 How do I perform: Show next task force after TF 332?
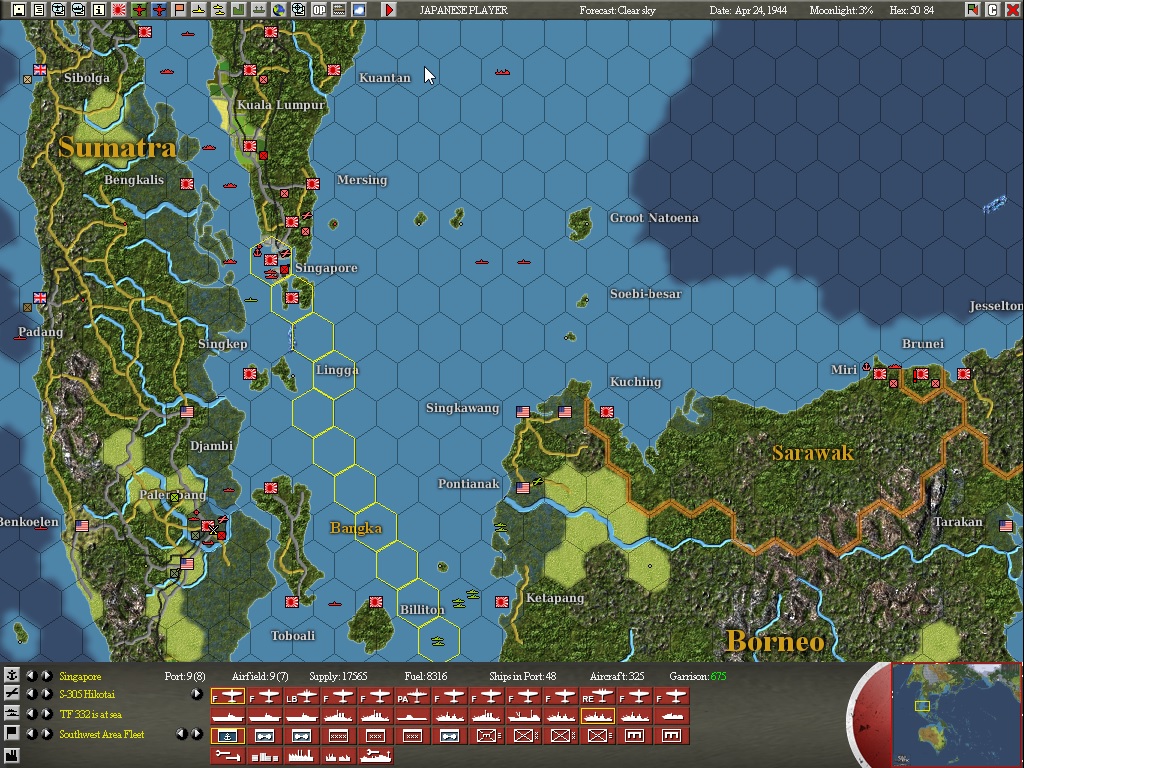46,714
